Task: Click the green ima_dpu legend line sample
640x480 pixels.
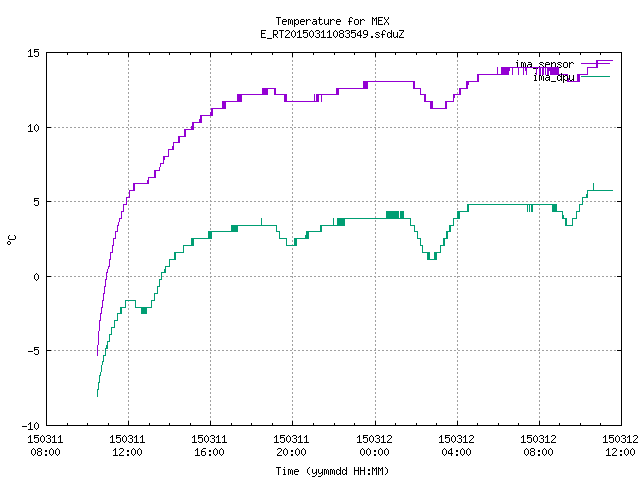Action: pos(595,77)
